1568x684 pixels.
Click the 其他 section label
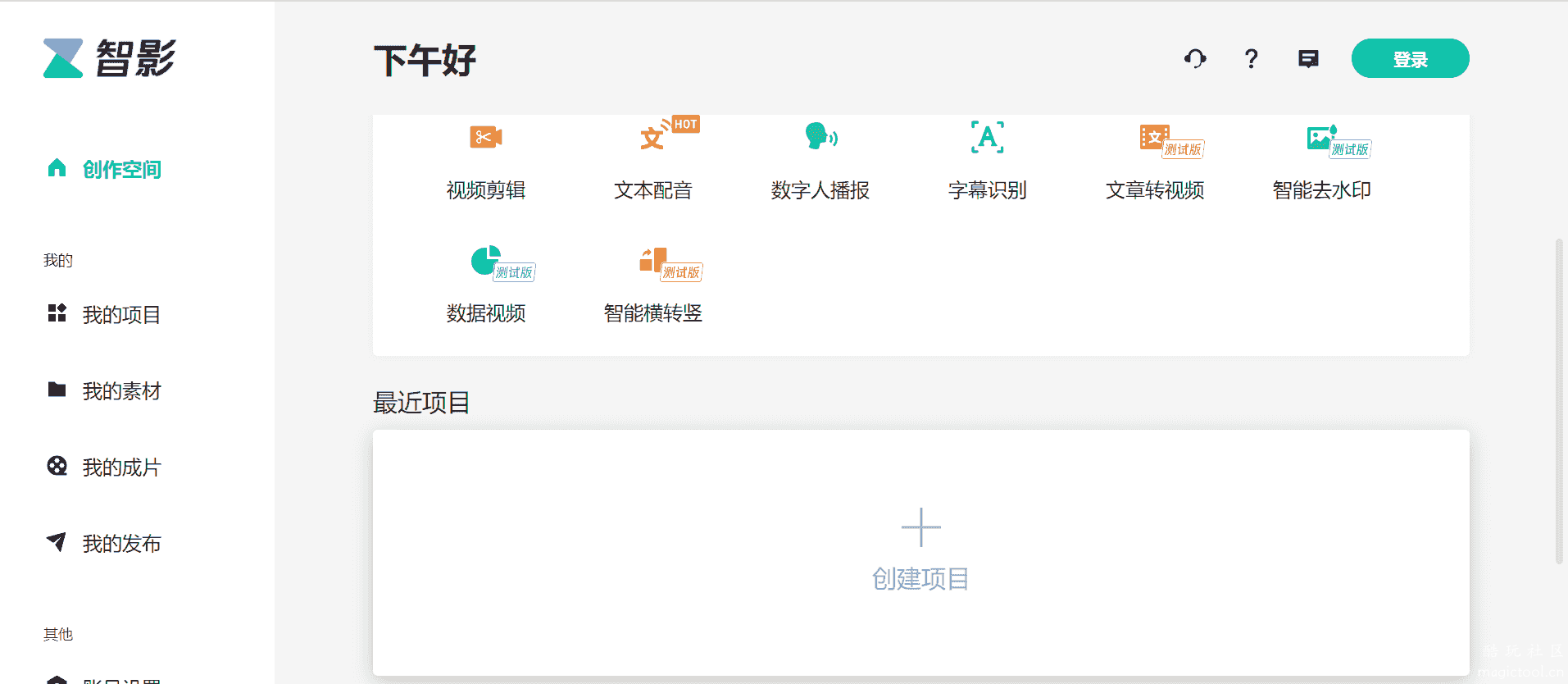tap(58, 634)
